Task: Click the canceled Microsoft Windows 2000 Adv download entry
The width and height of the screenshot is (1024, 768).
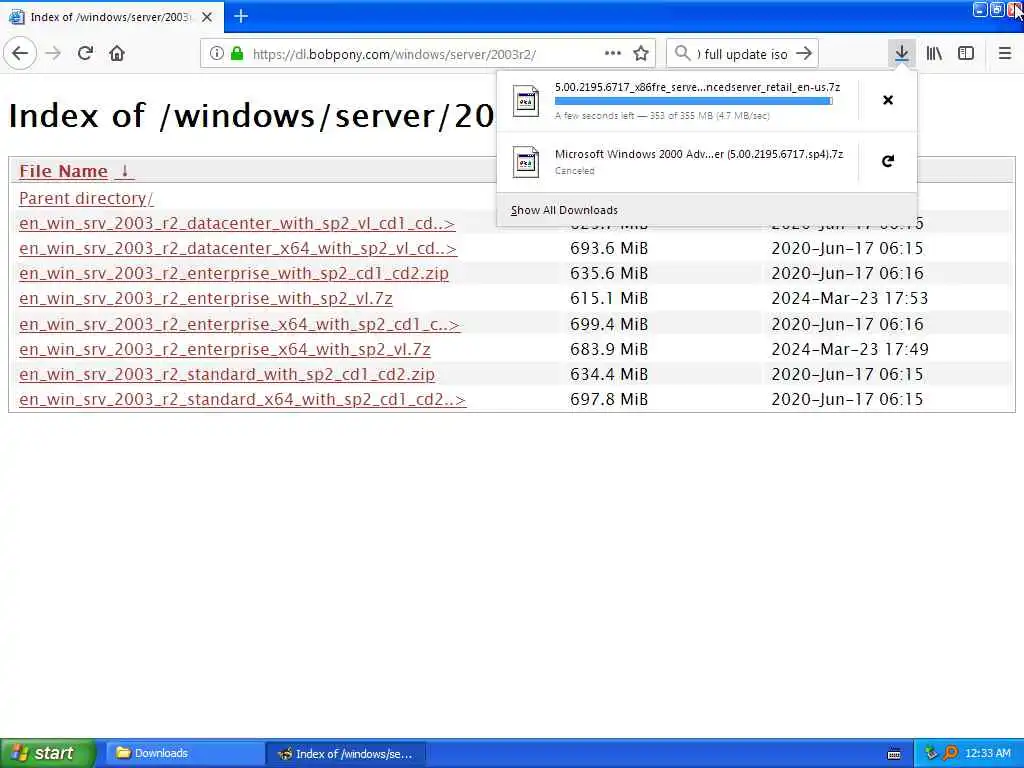Action: click(677, 162)
